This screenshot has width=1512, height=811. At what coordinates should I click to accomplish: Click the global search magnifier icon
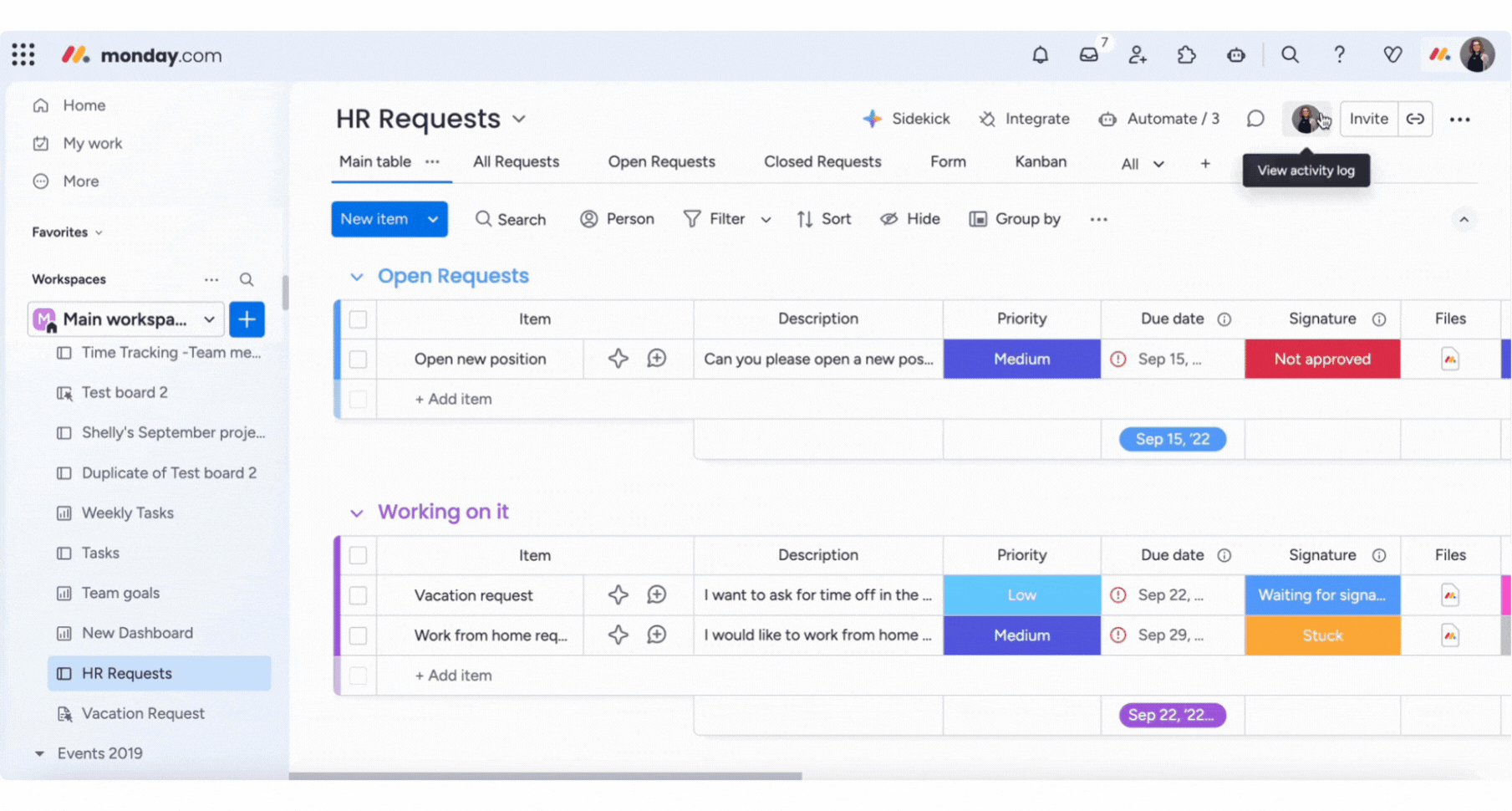point(1290,55)
